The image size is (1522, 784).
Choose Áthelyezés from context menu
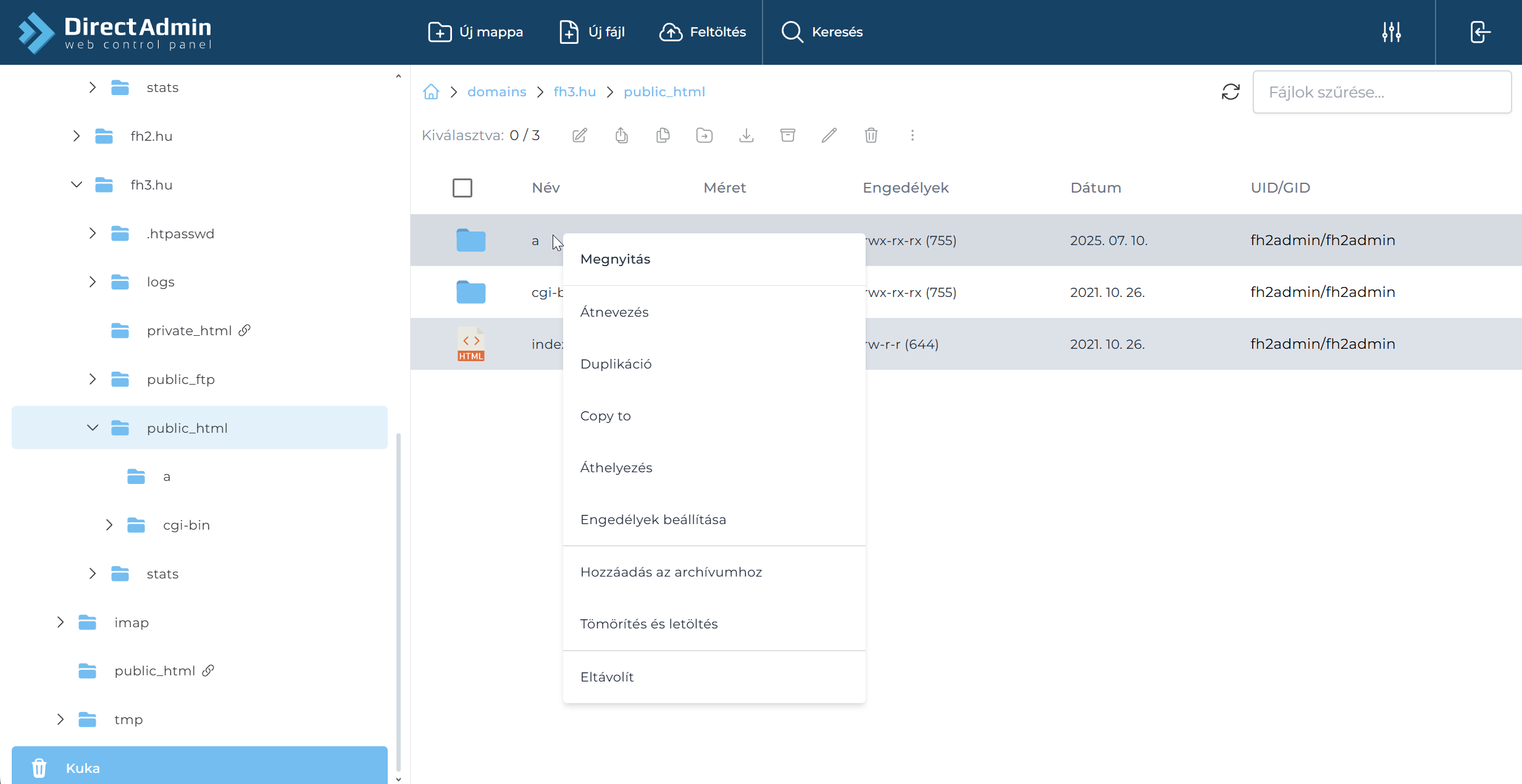pyautogui.click(x=714, y=468)
